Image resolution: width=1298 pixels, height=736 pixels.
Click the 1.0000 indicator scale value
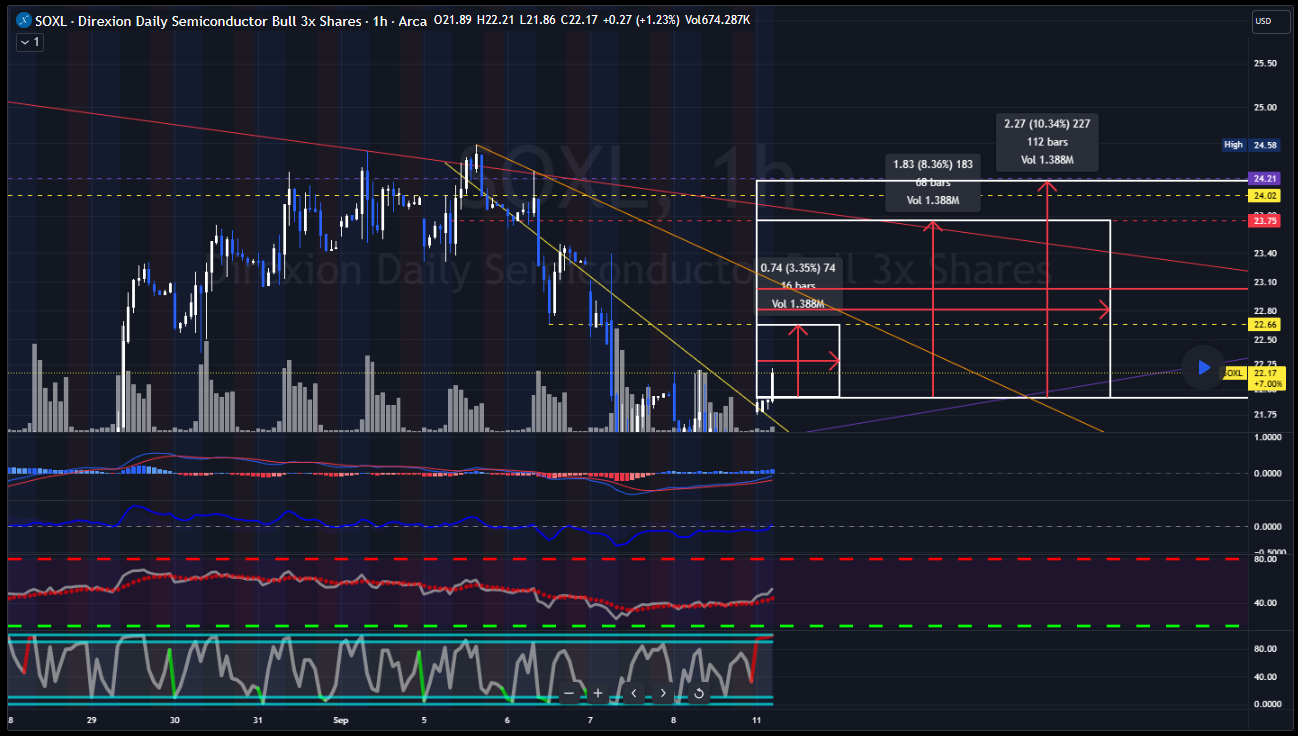[x=1267, y=437]
